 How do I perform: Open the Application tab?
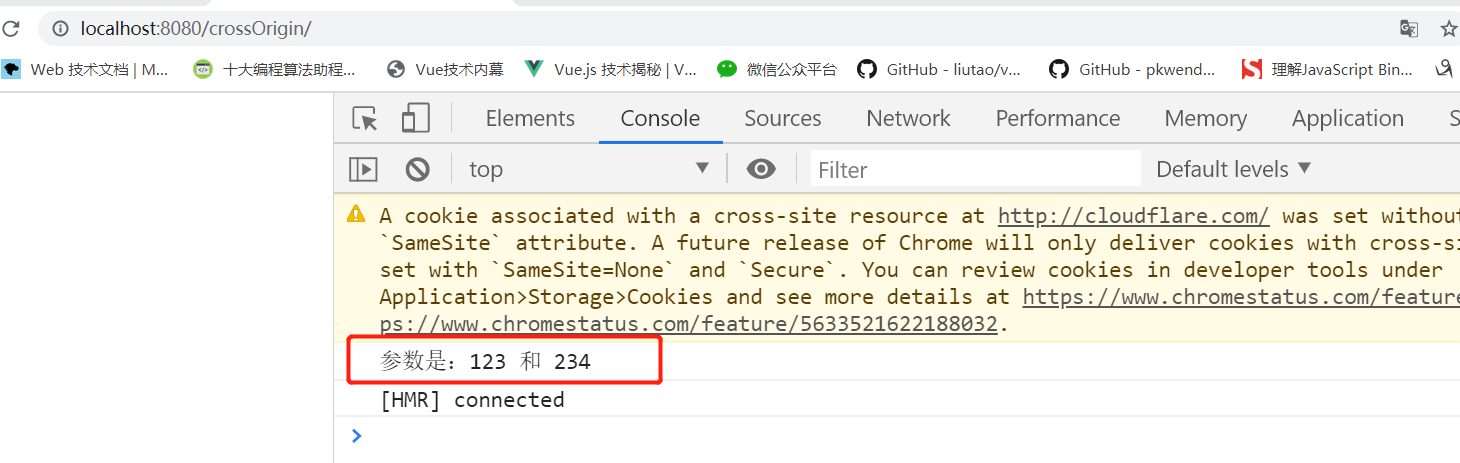(1347, 118)
